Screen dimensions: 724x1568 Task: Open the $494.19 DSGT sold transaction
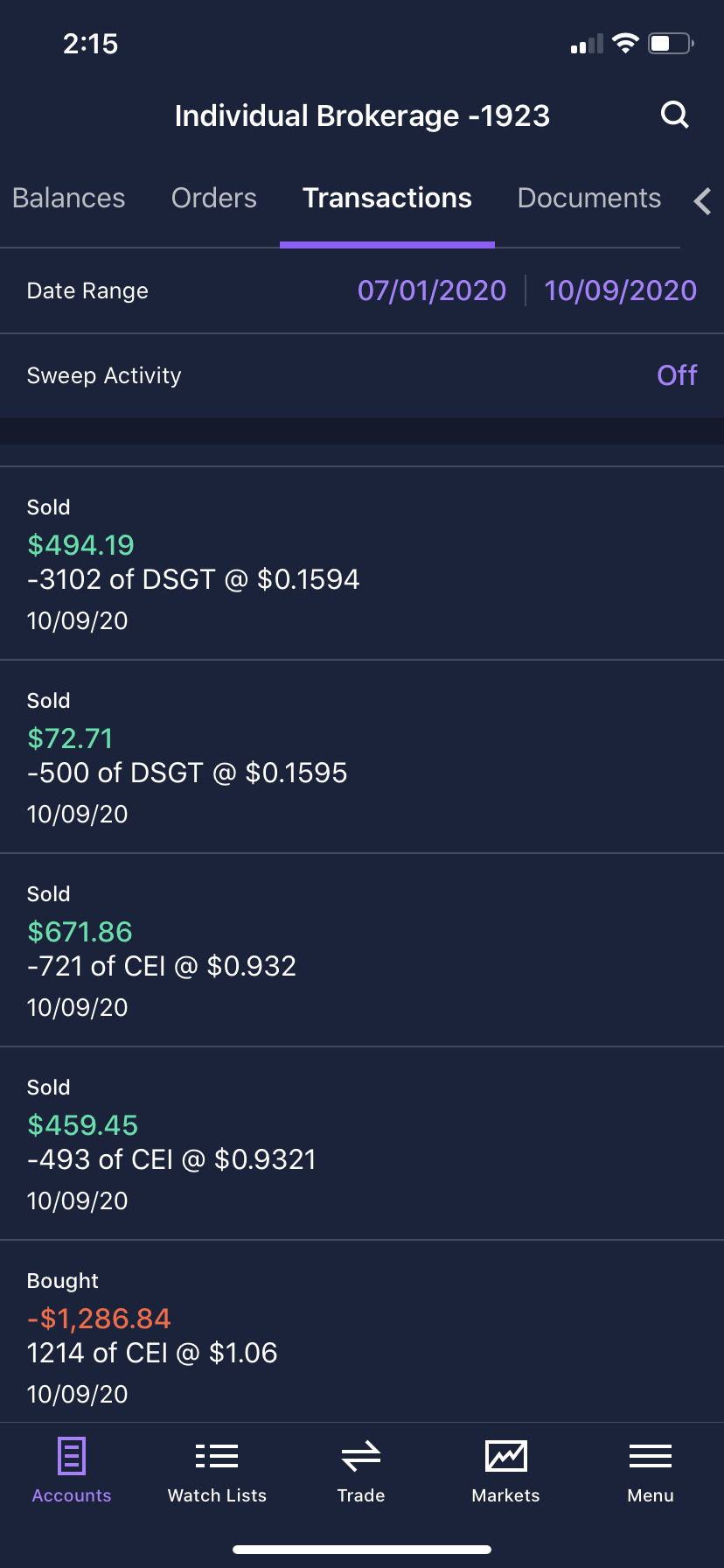(362, 563)
